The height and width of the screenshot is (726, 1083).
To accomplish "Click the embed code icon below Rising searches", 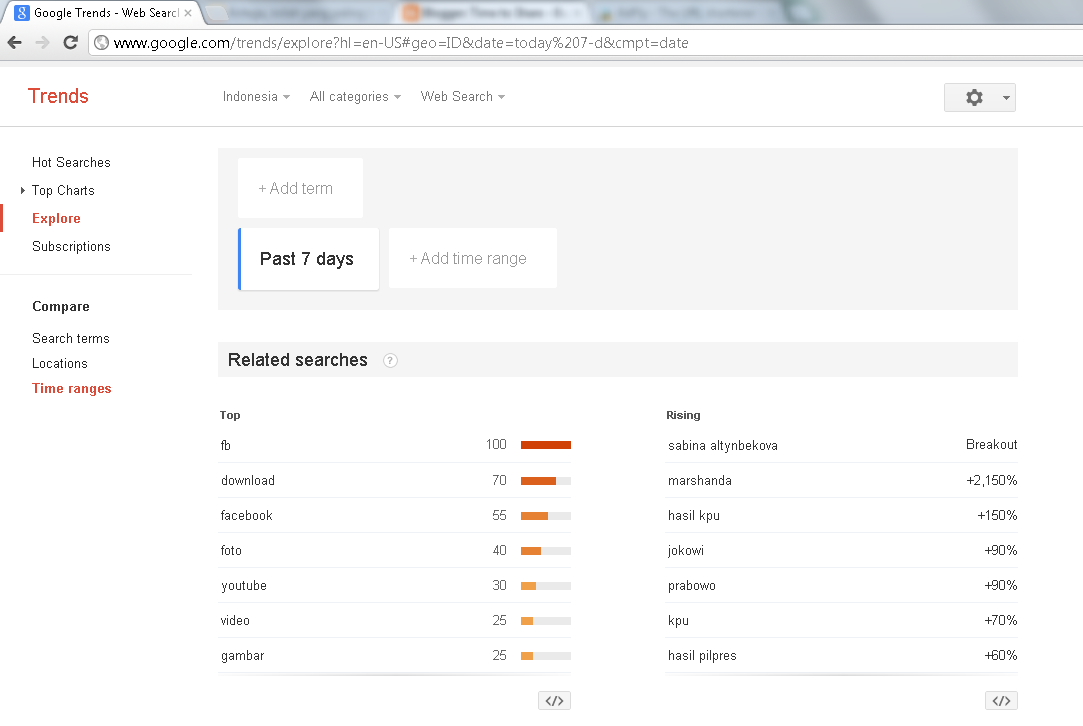I will [1002, 700].
